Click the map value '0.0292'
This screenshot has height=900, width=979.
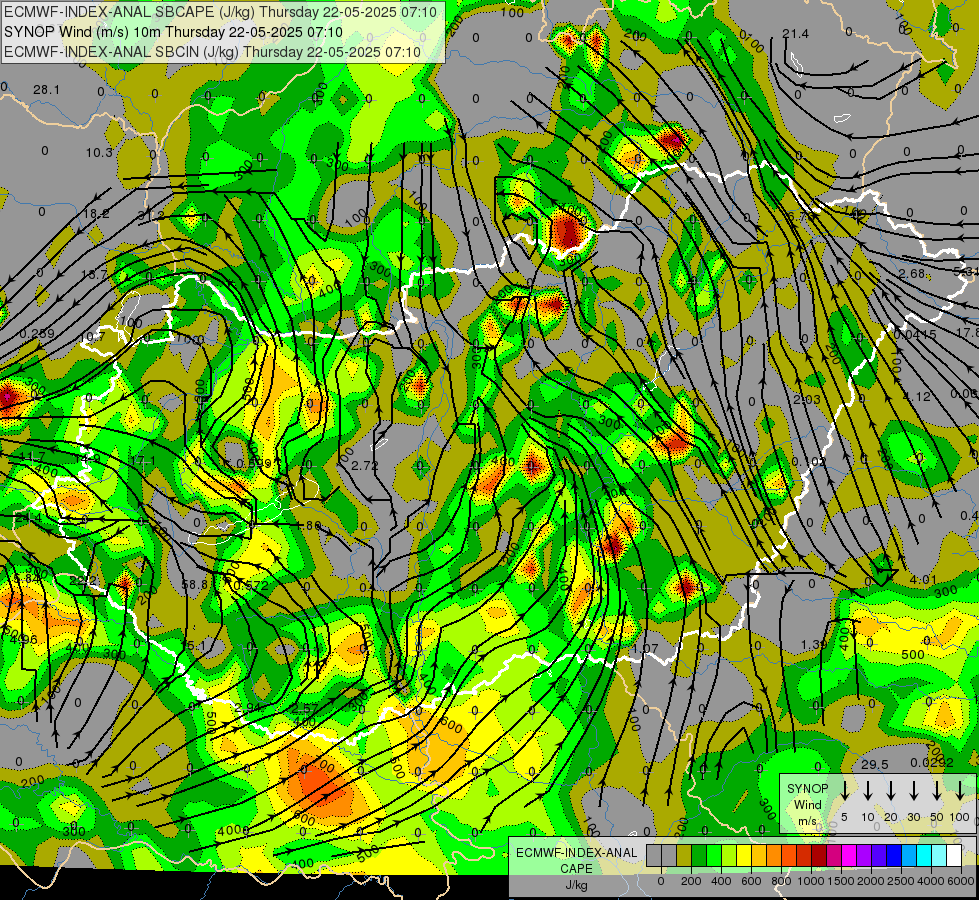pyautogui.click(x=932, y=763)
